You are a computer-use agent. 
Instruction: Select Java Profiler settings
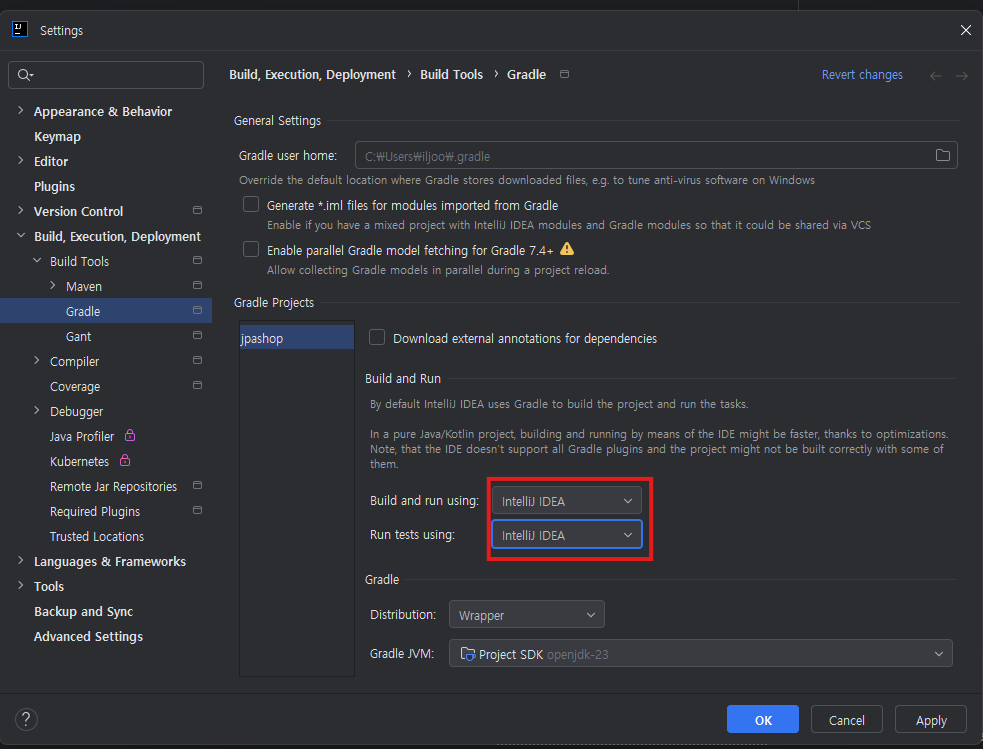(x=82, y=436)
